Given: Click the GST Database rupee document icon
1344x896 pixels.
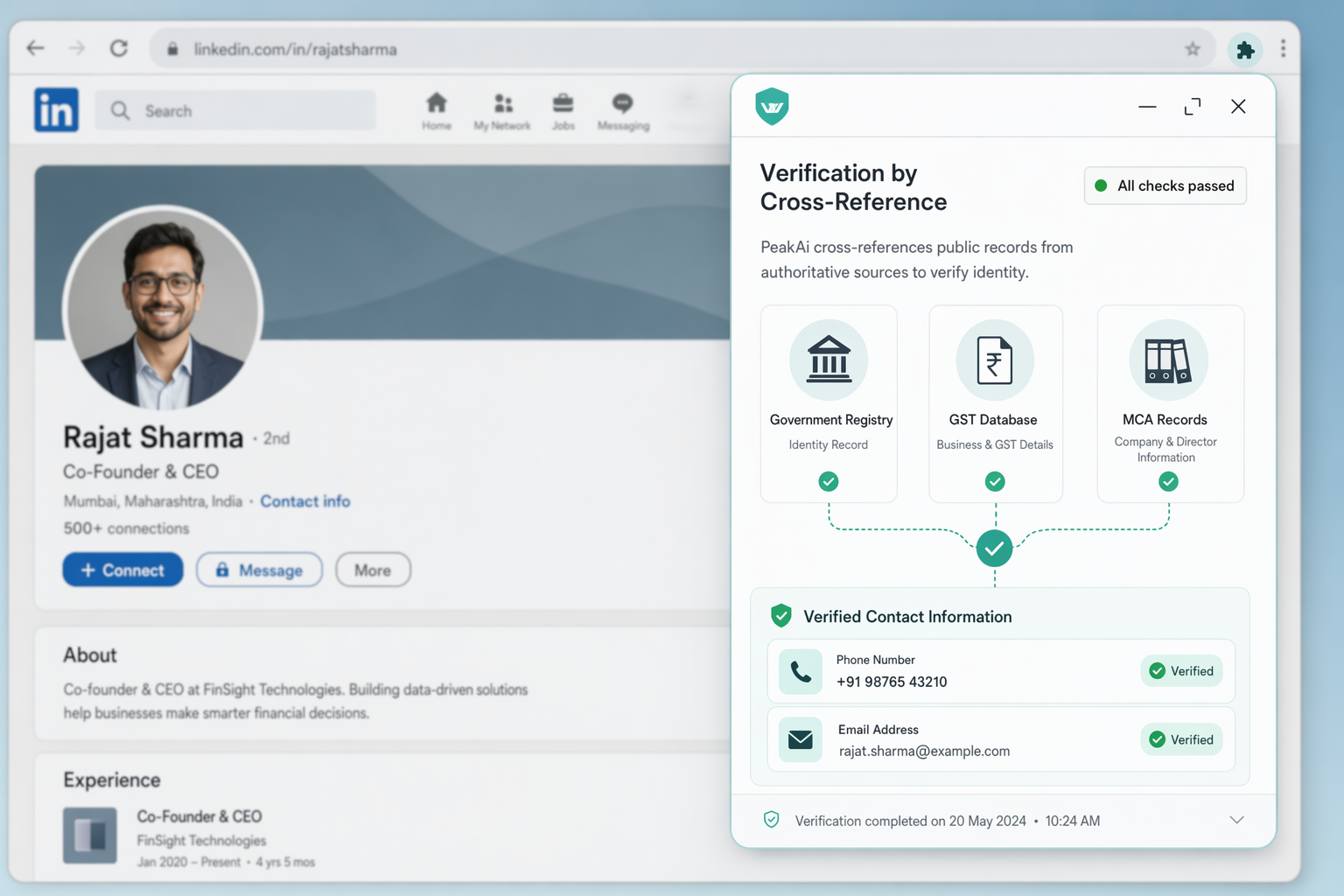Looking at the screenshot, I should pos(995,360).
